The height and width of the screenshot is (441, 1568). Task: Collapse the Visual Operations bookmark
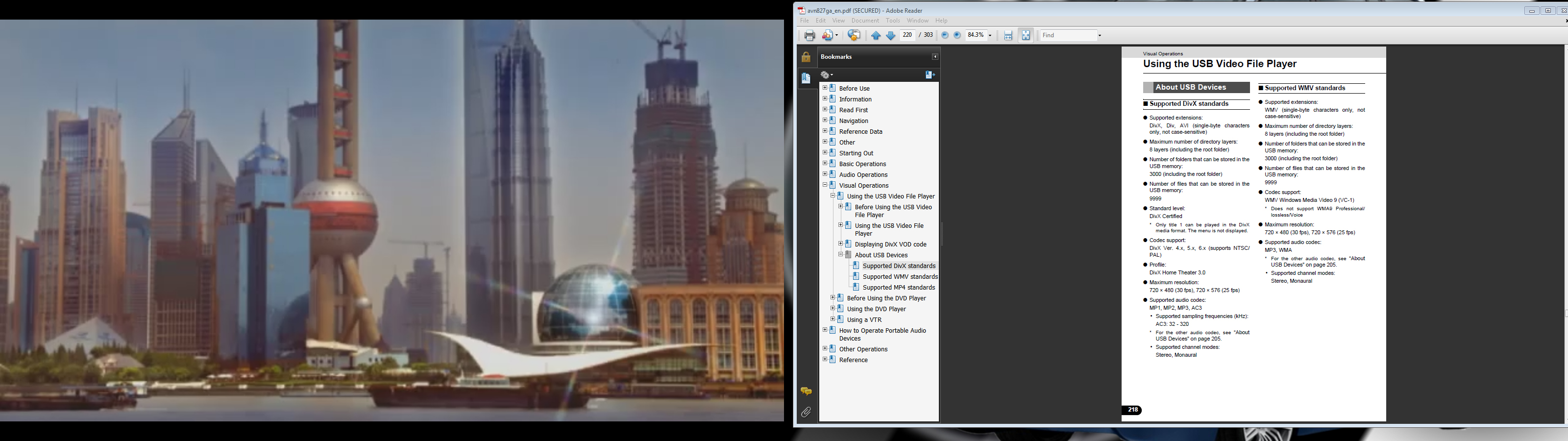pyautogui.click(x=825, y=185)
